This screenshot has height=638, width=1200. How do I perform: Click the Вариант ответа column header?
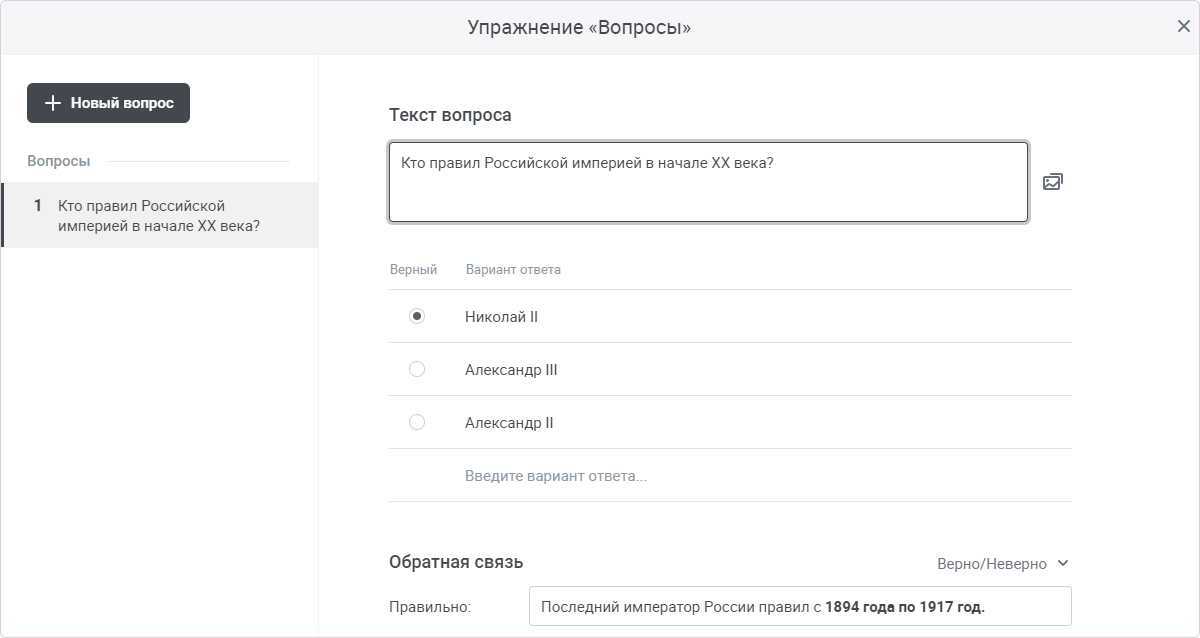pyautogui.click(x=513, y=269)
